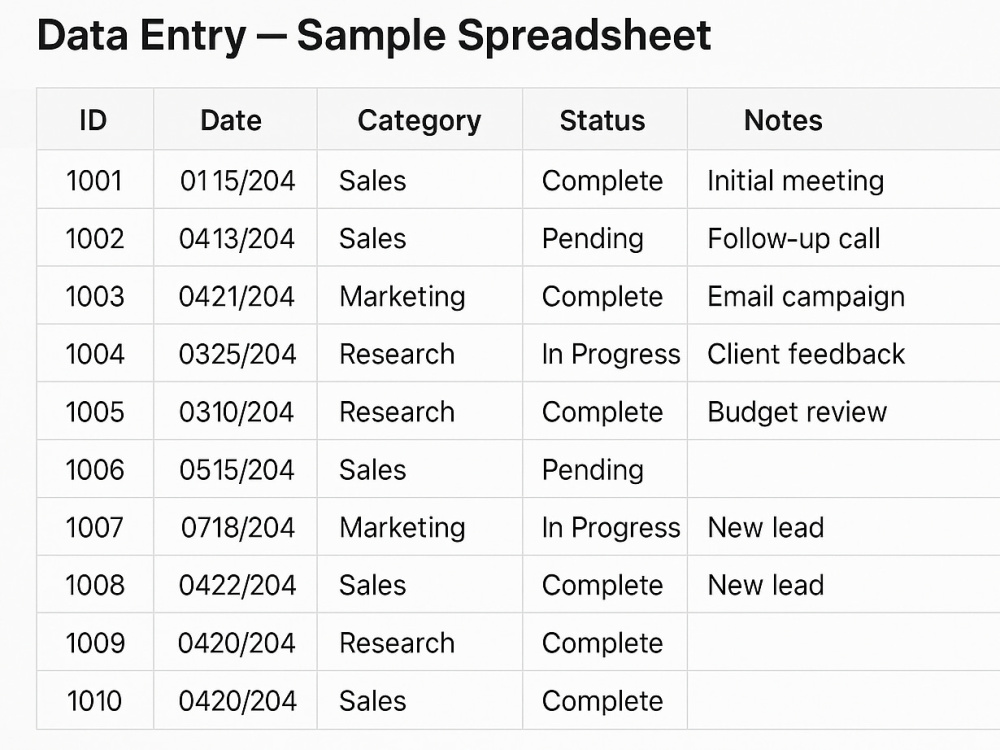Click the Status column header
Viewport: 1000px width, 750px height.
pyautogui.click(x=602, y=120)
